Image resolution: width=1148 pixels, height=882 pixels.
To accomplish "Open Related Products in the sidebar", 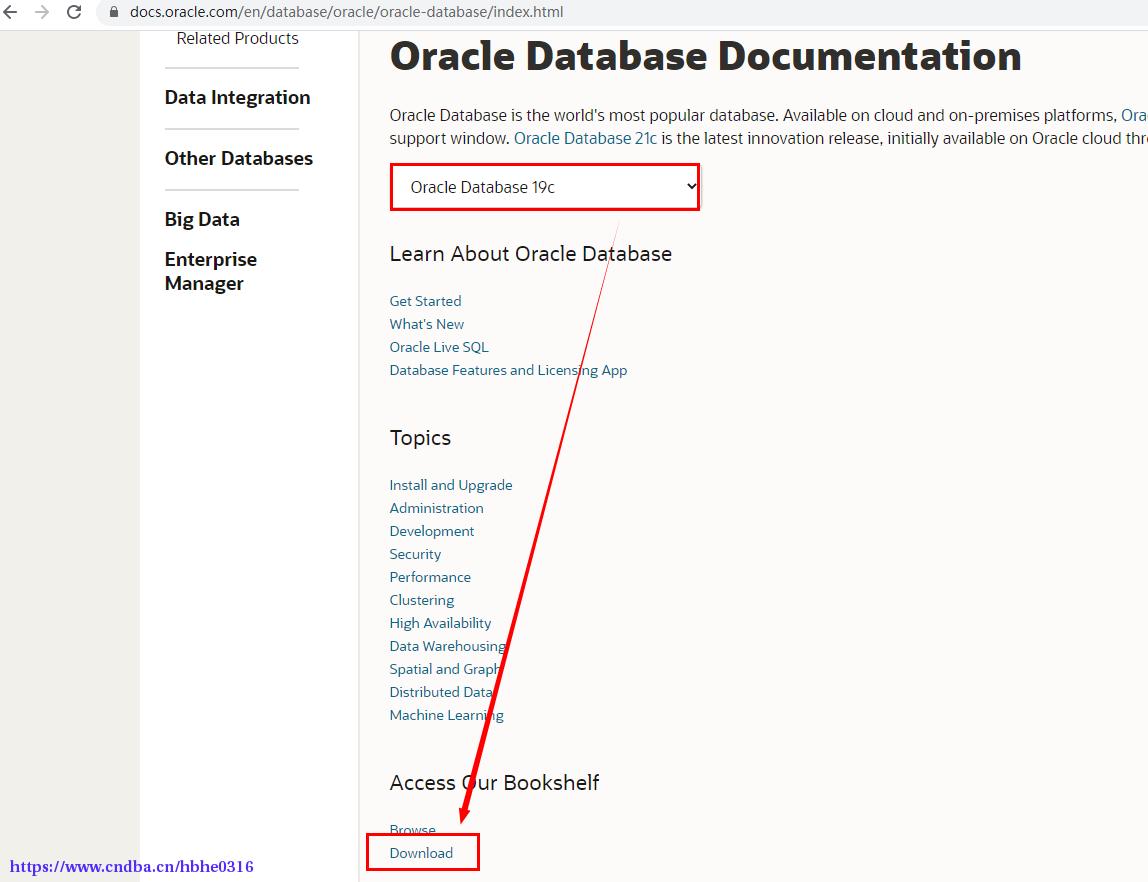I will tap(237, 38).
